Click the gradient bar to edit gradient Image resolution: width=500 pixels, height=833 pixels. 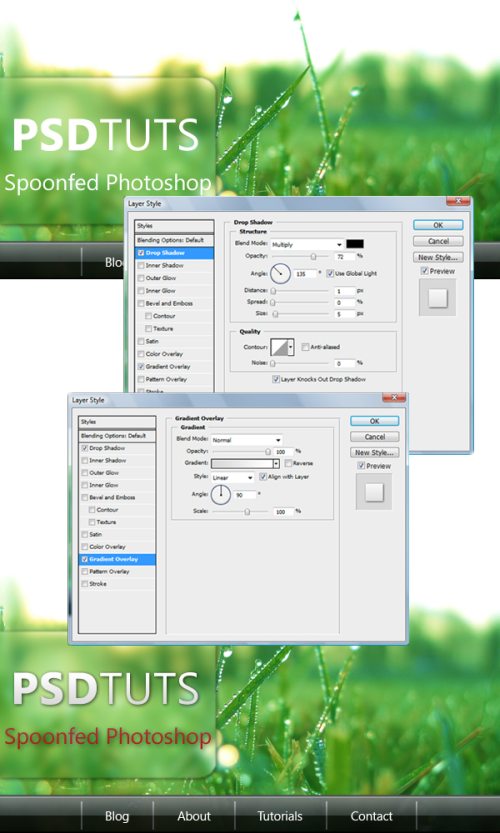coord(242,463)
